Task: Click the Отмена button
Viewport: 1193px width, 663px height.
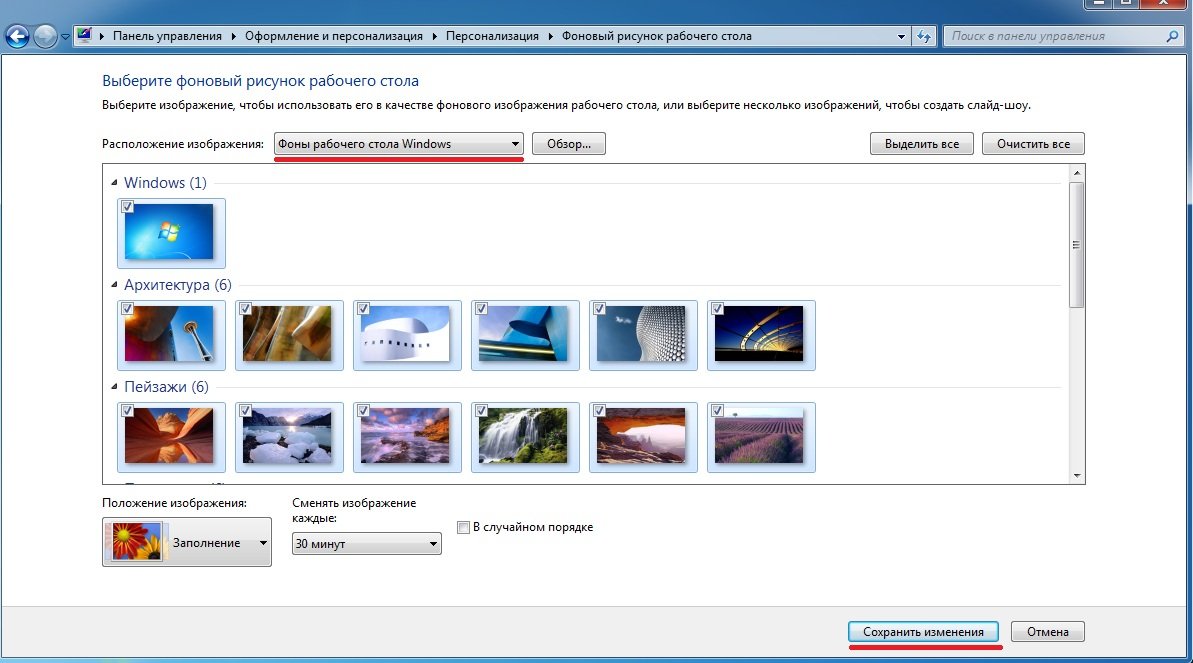Action: (1047, 632)
